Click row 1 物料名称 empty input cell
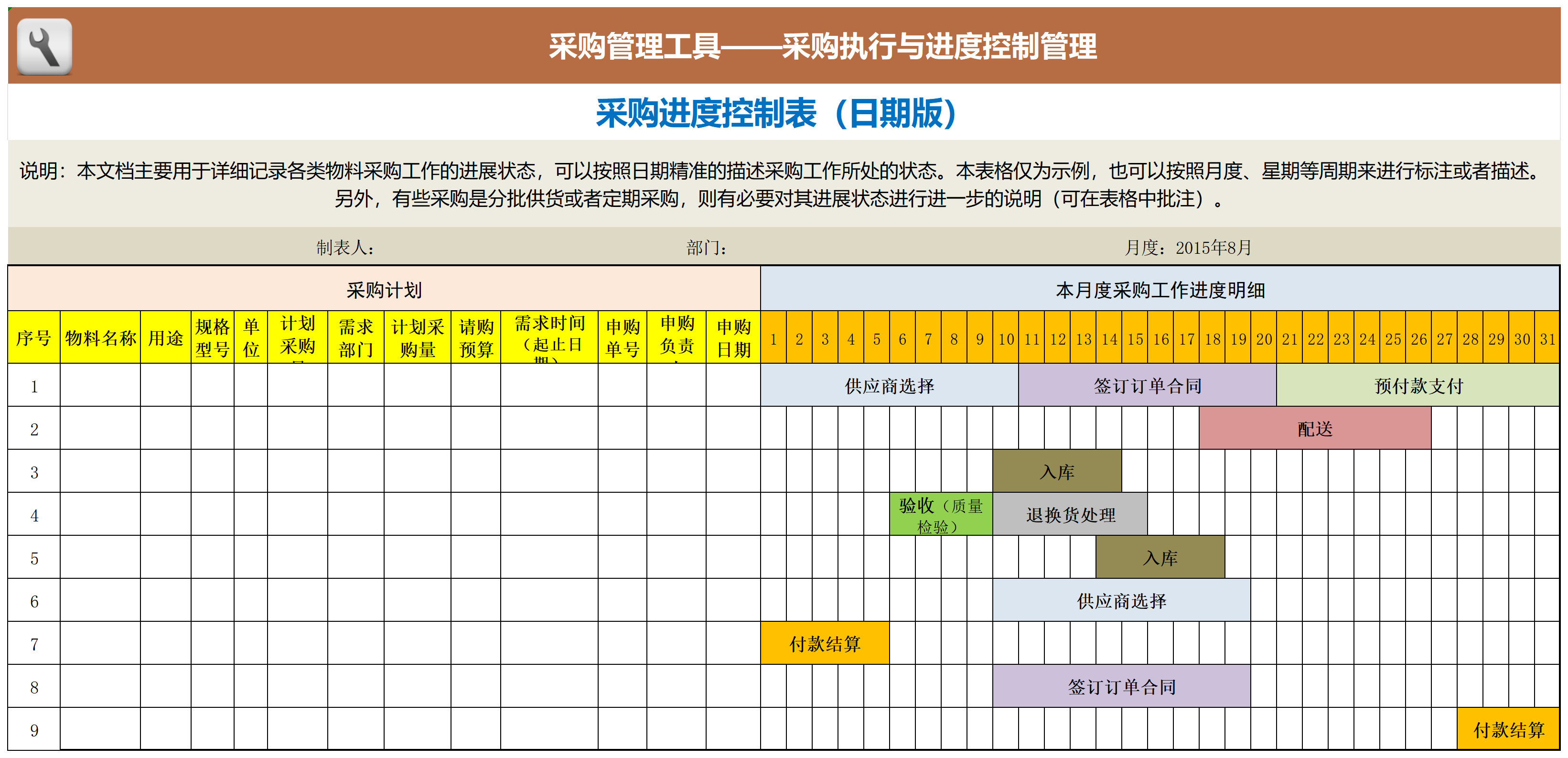The height and width of the screenshot is (758, 1568). click(100, 385)
